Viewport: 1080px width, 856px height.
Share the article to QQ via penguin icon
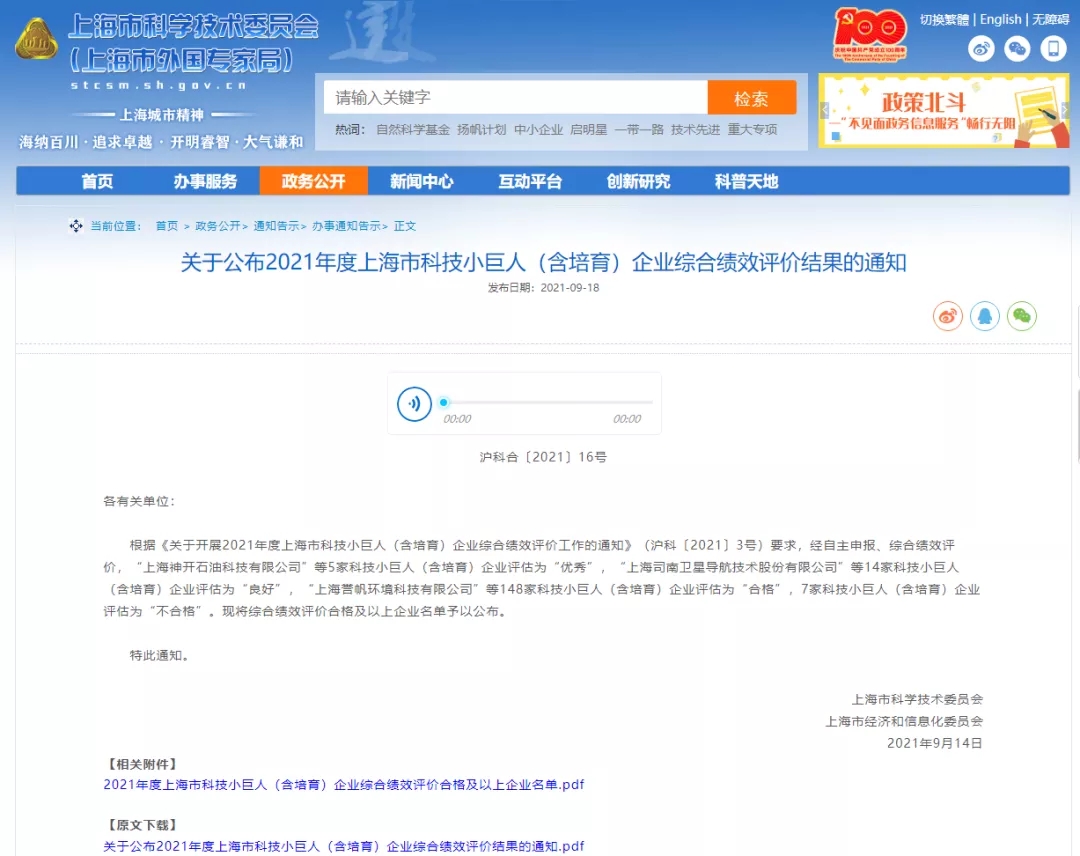(985, 316)
